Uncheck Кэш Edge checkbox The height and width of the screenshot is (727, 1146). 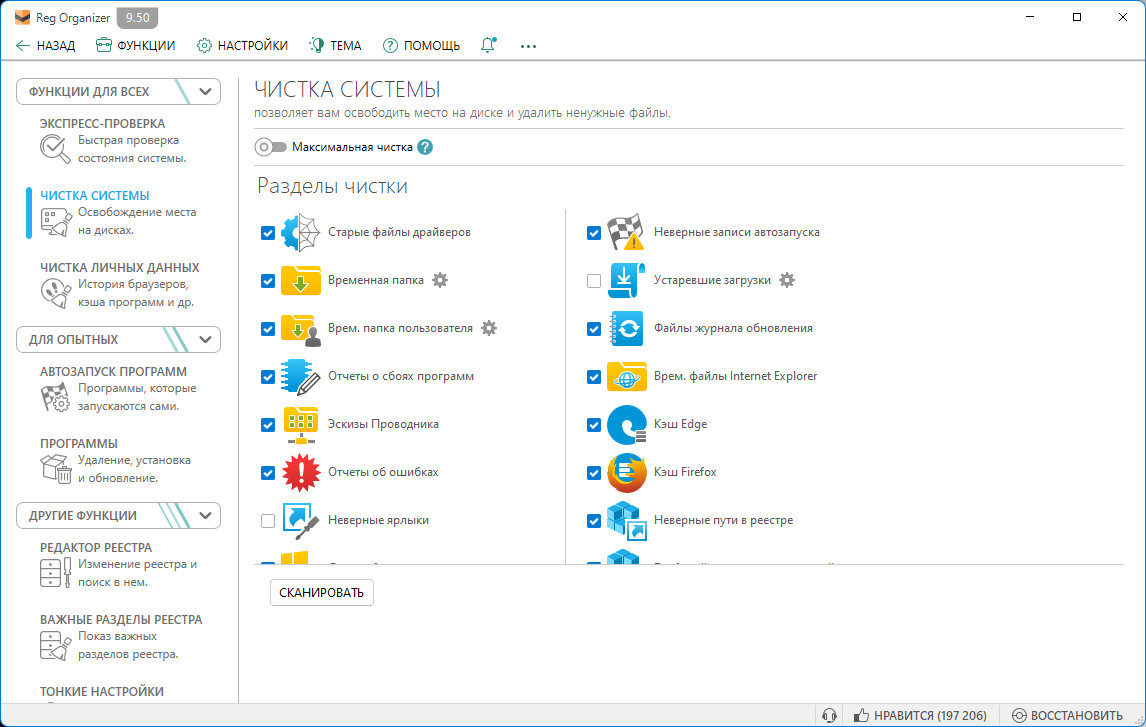pyautogui.click(x=593, y=425)
